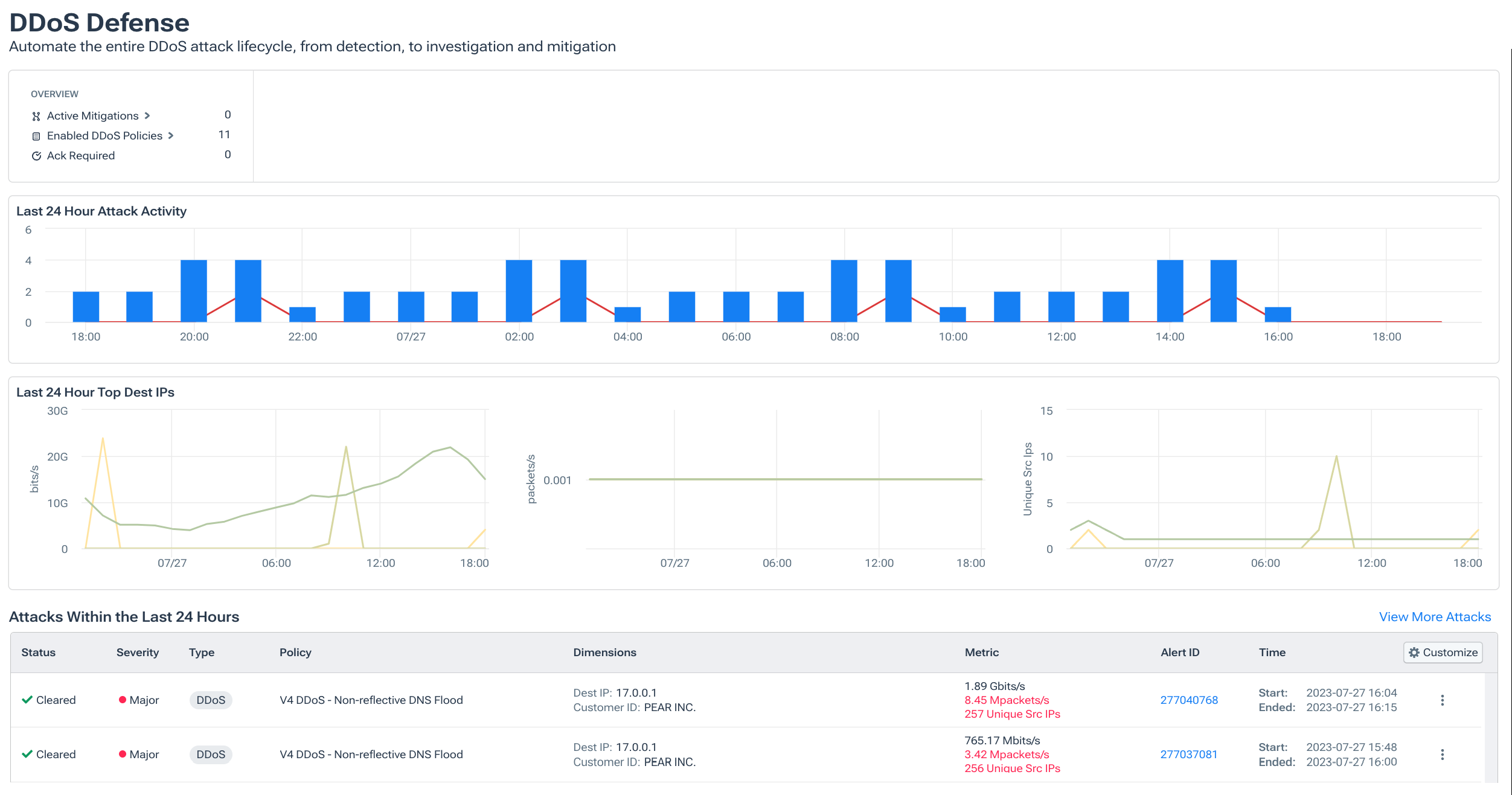Screen dimensions: 1512x795
Task: Click the Enabled DDoS Policies list icon
Action: [35, 135]
